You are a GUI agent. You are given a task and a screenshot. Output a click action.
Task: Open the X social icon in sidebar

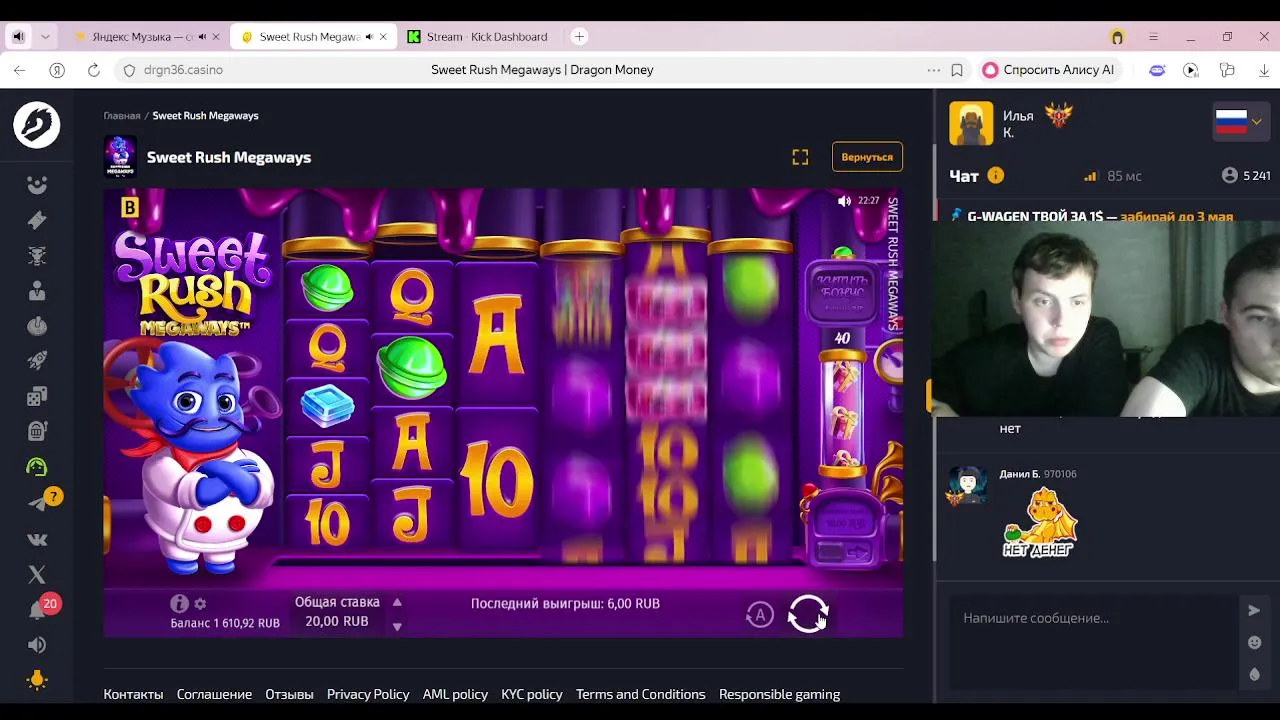37,574
